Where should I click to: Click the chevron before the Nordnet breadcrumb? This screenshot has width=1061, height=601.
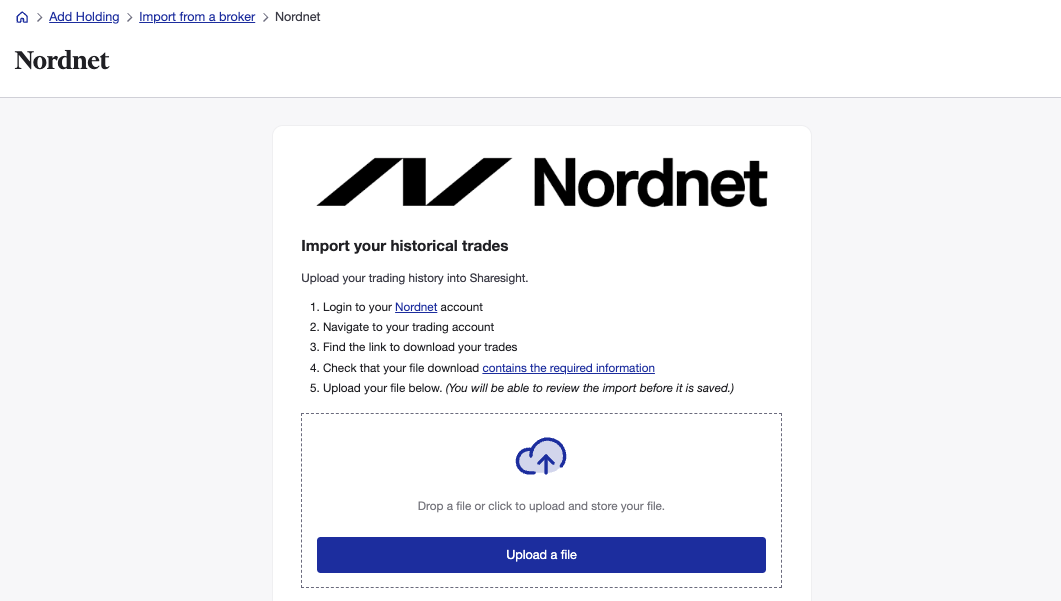click(x=267, y=16)
